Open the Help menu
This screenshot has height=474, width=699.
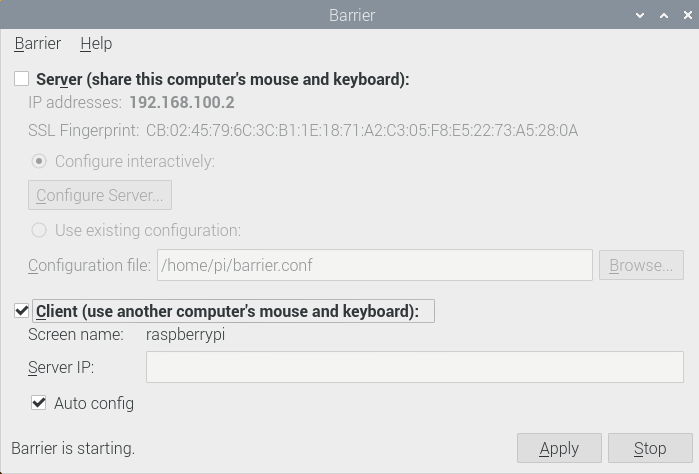point(96,44)
